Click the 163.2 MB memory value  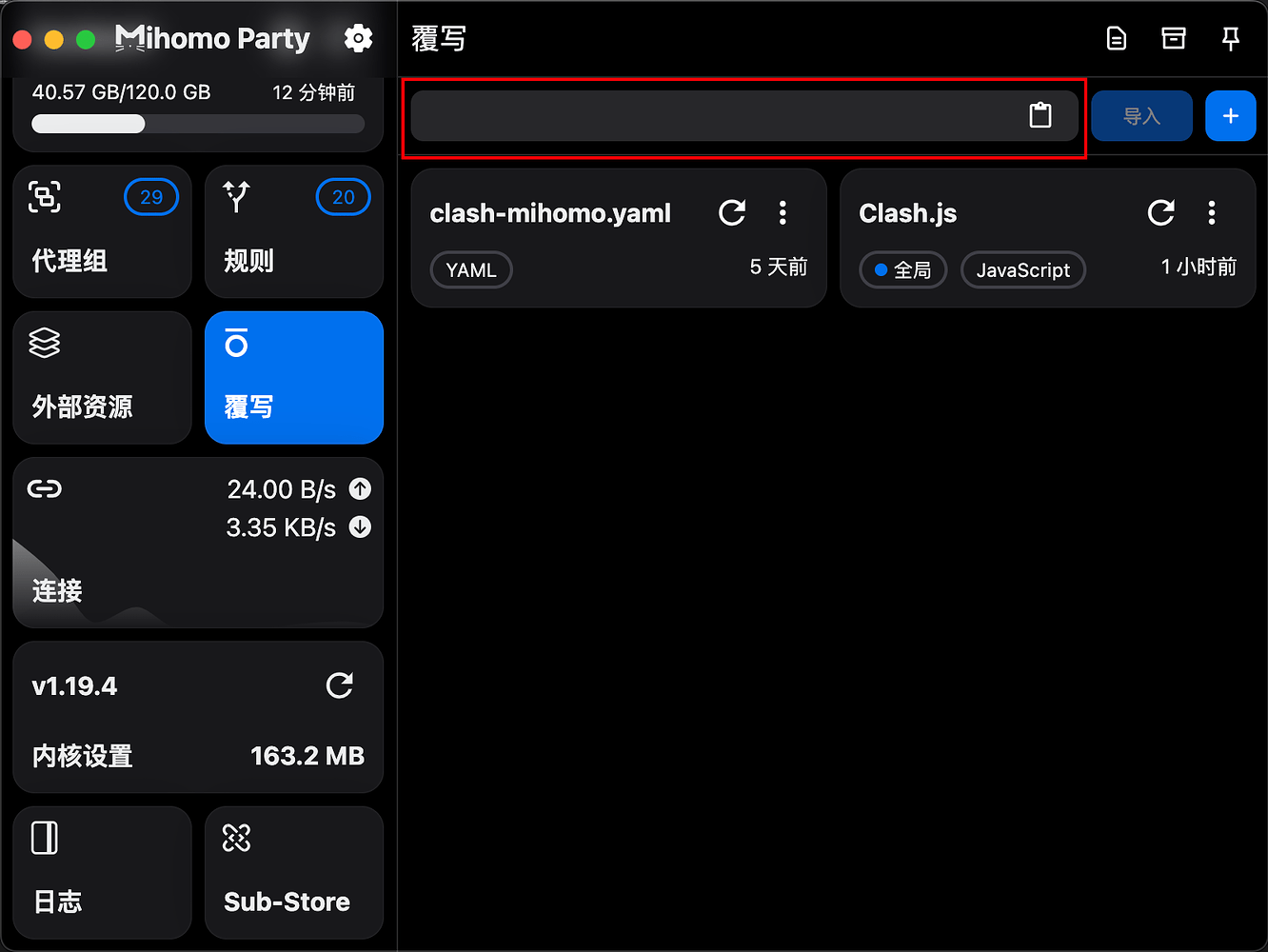pos(307,756)
